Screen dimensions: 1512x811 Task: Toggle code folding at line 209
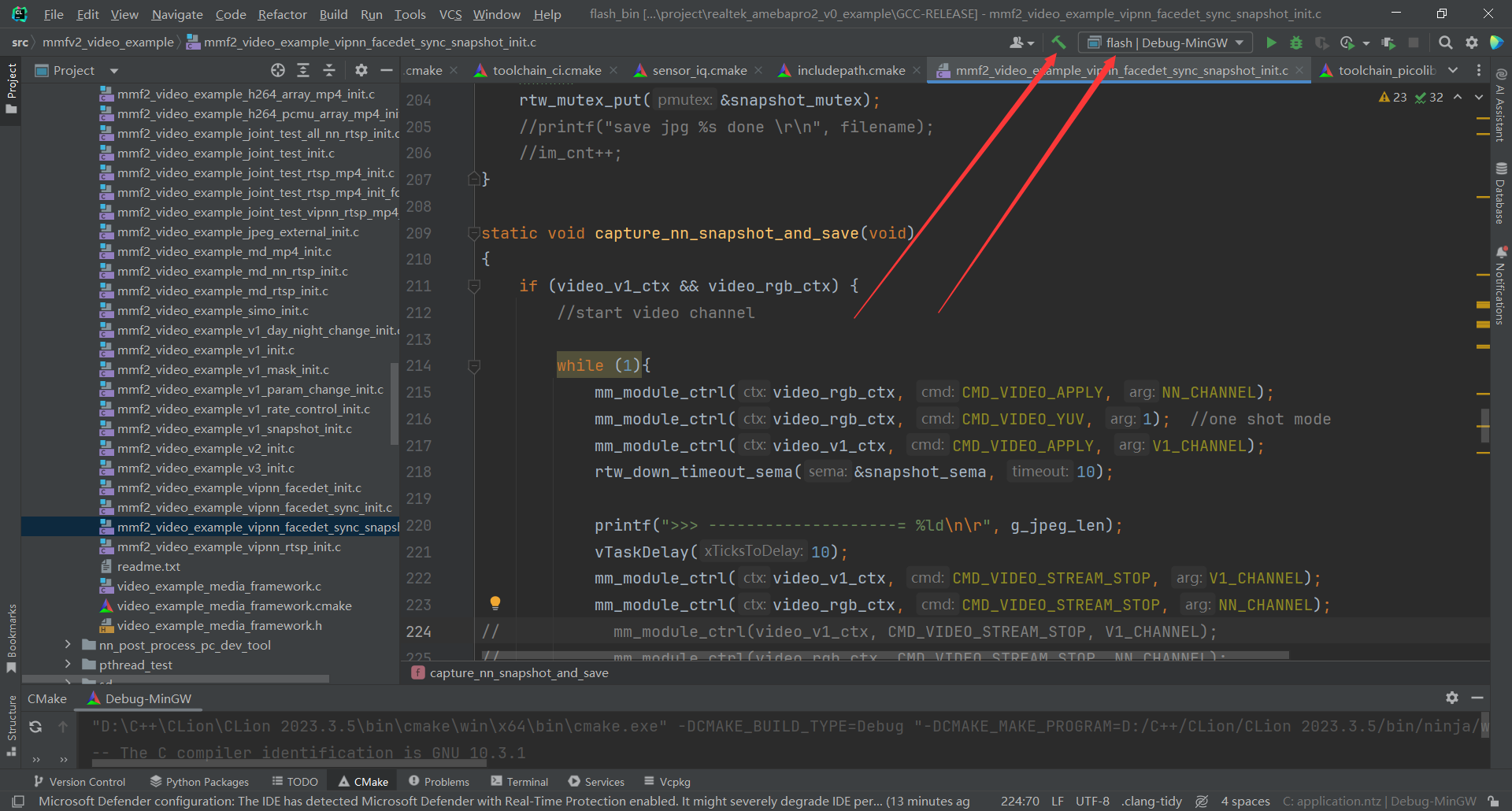click(474, 233)
